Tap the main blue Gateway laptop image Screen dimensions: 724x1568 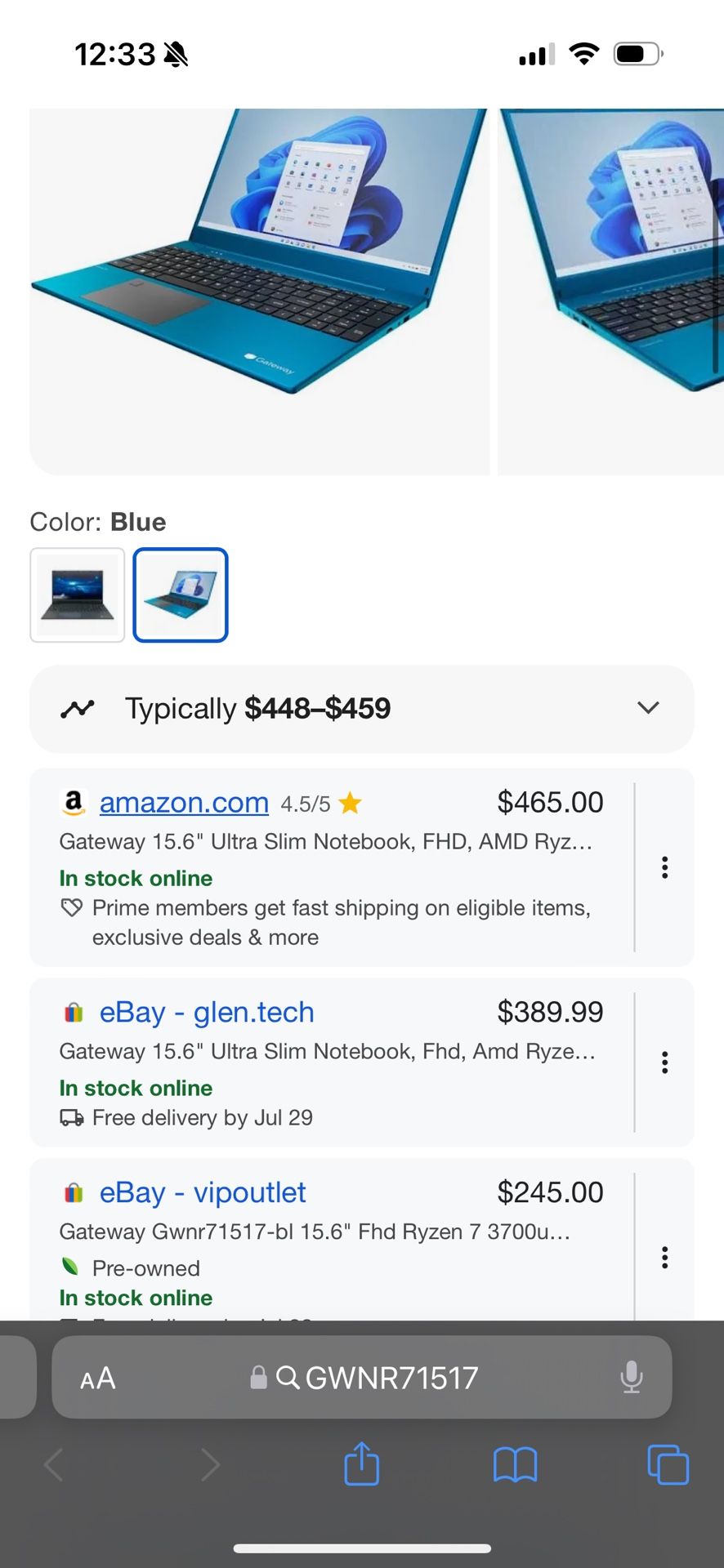(x=259, y=291)
